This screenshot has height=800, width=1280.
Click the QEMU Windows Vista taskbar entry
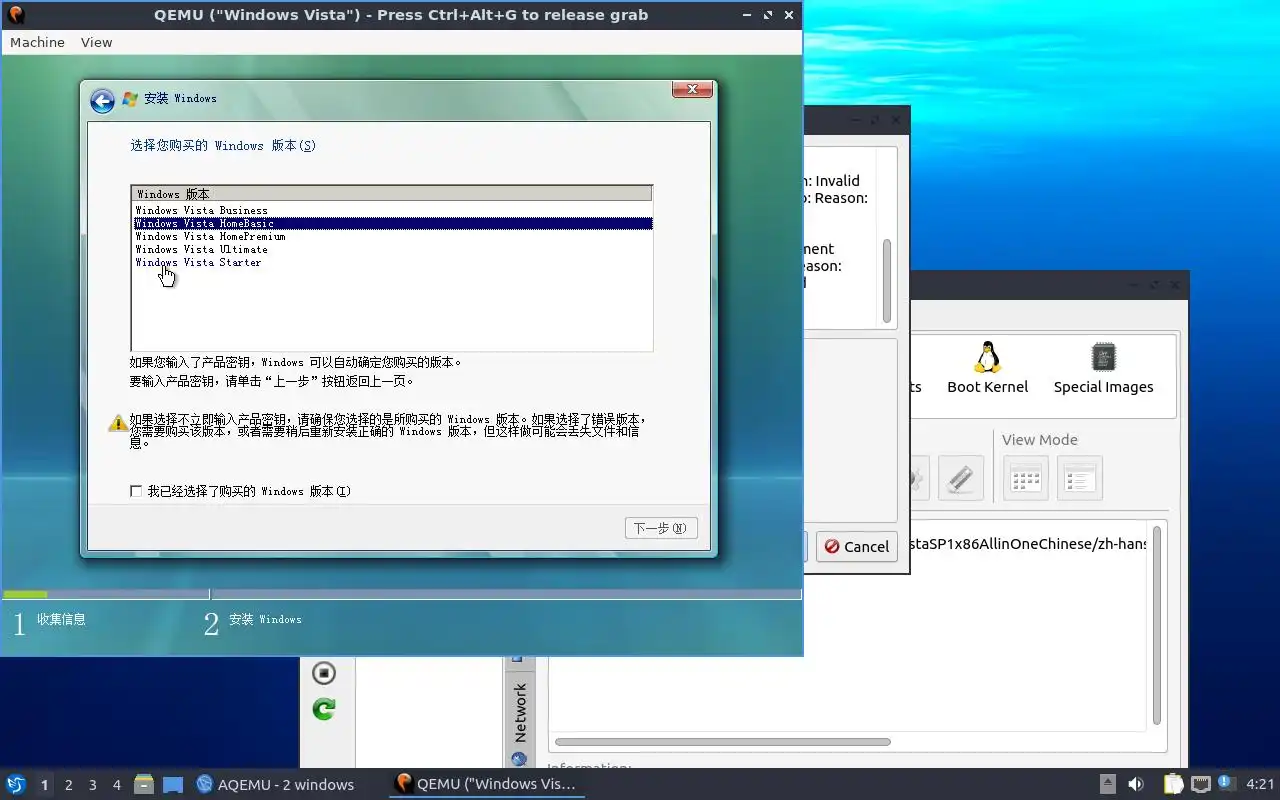(x=487, y=784)
